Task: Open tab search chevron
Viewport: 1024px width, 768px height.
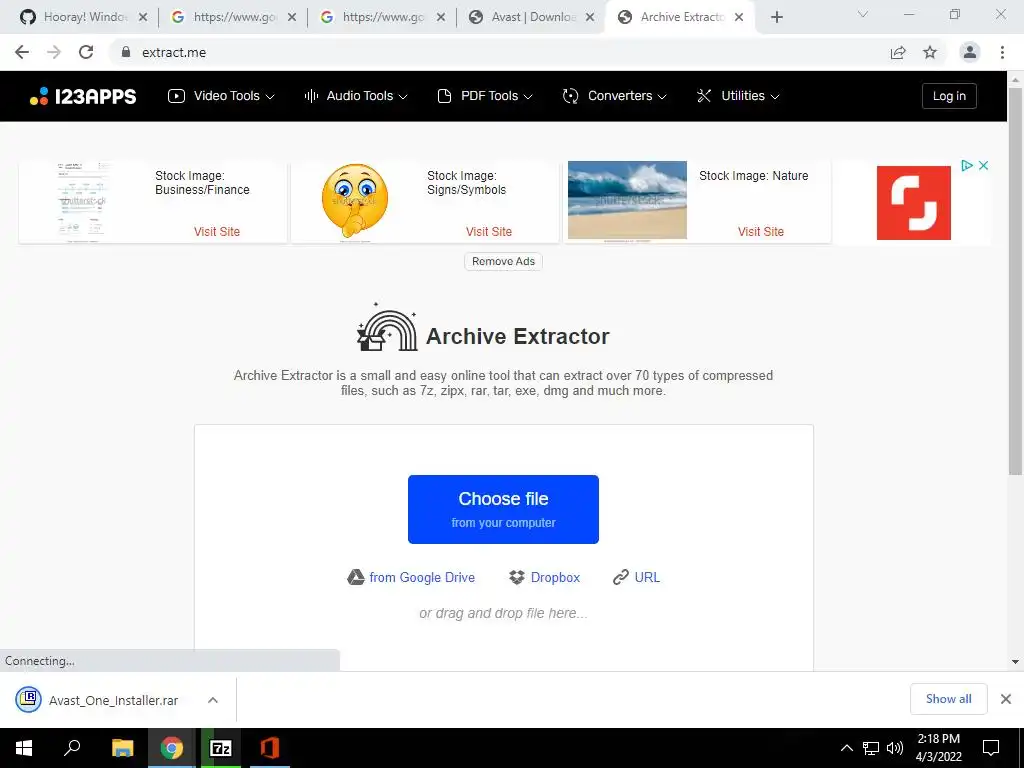Action: click(x=863, y=14)
